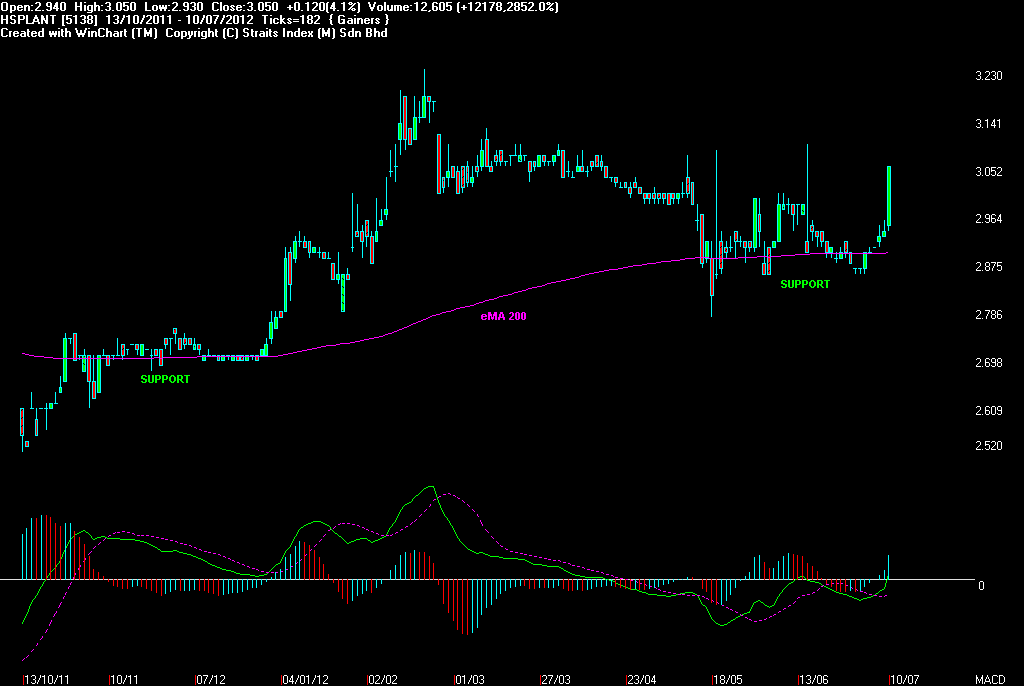The width and height of the screenshot is (1024, 686).
Task: Click the 23/04 date axis marker
Action: 641,679
